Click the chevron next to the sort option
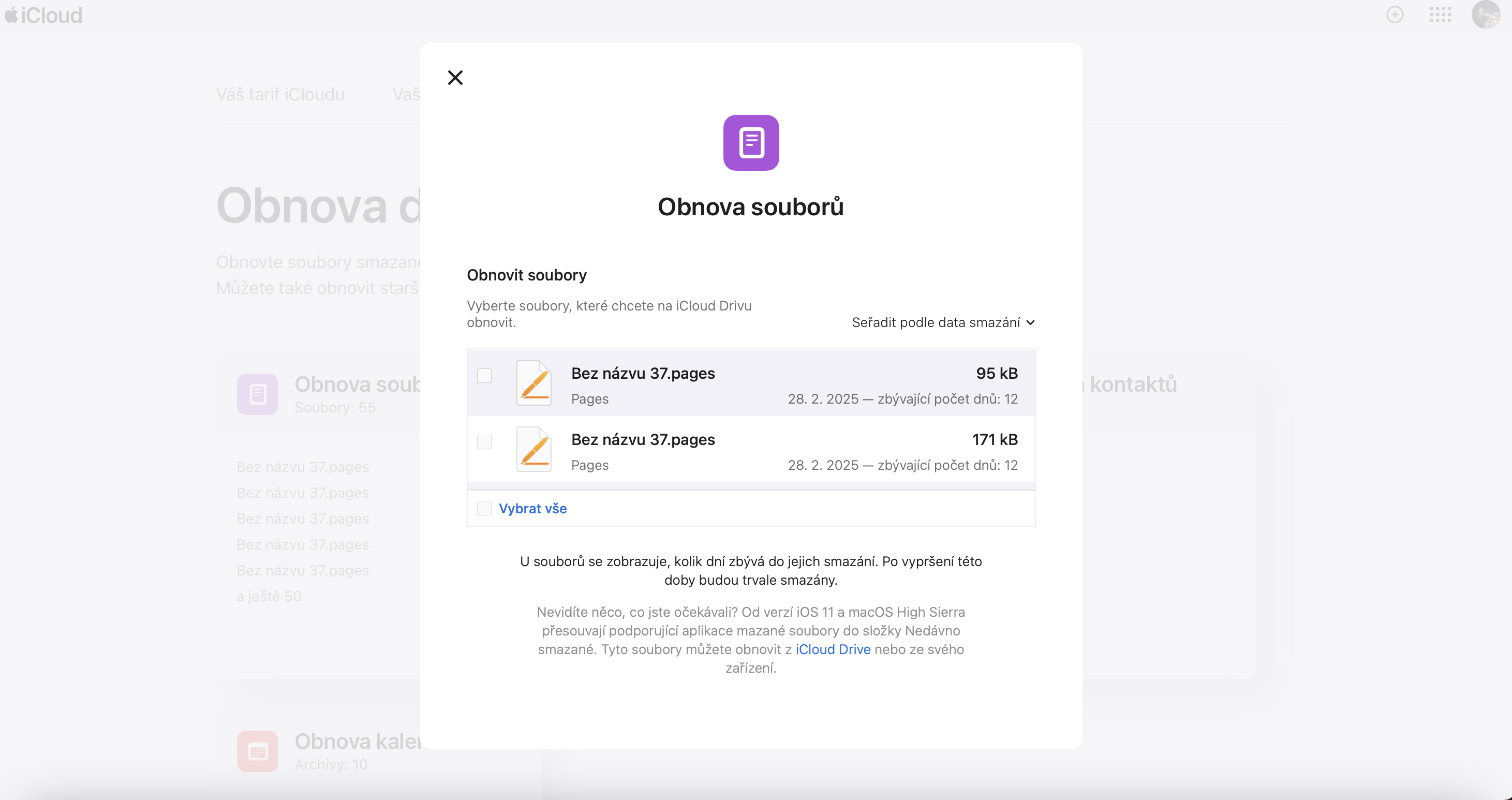The image size is (1512, 800). [1031, 322]
